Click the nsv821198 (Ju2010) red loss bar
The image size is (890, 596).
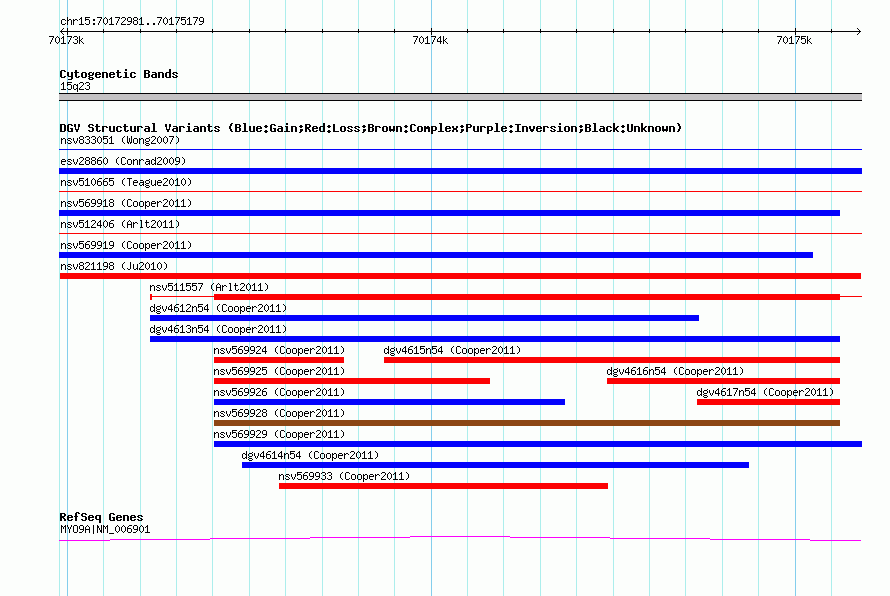click(460, 276)
